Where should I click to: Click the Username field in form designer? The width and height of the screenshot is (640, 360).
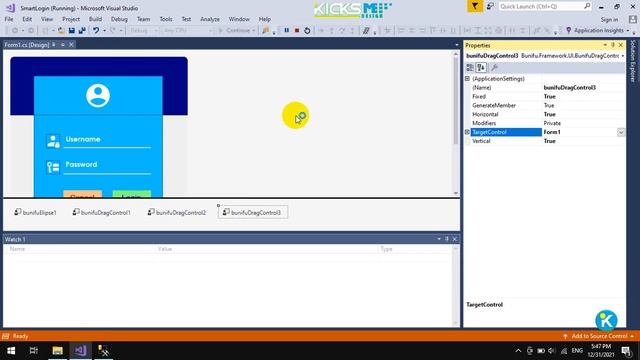click(107, 139)
